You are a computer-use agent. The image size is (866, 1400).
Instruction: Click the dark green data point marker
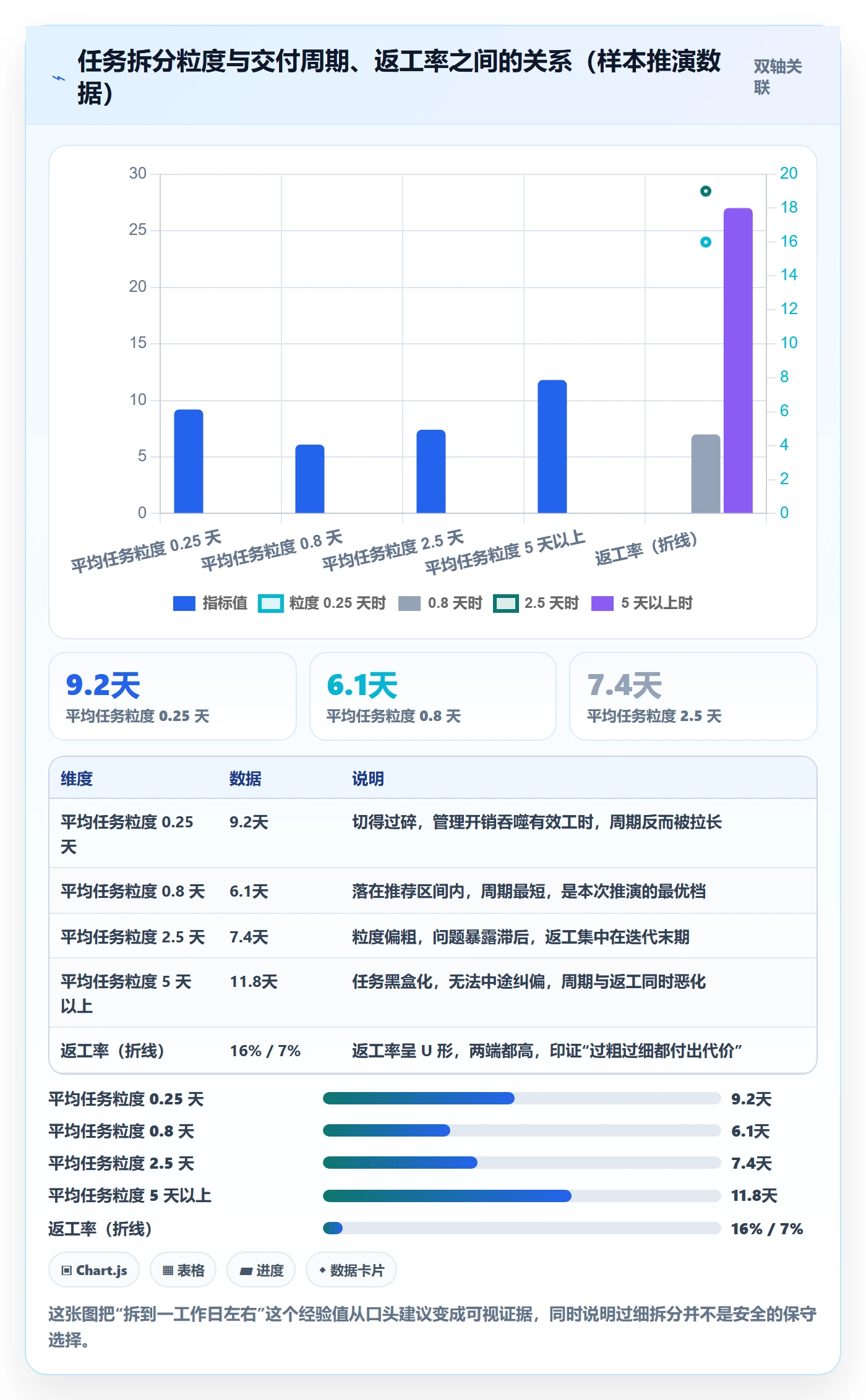tap(706, 191)
